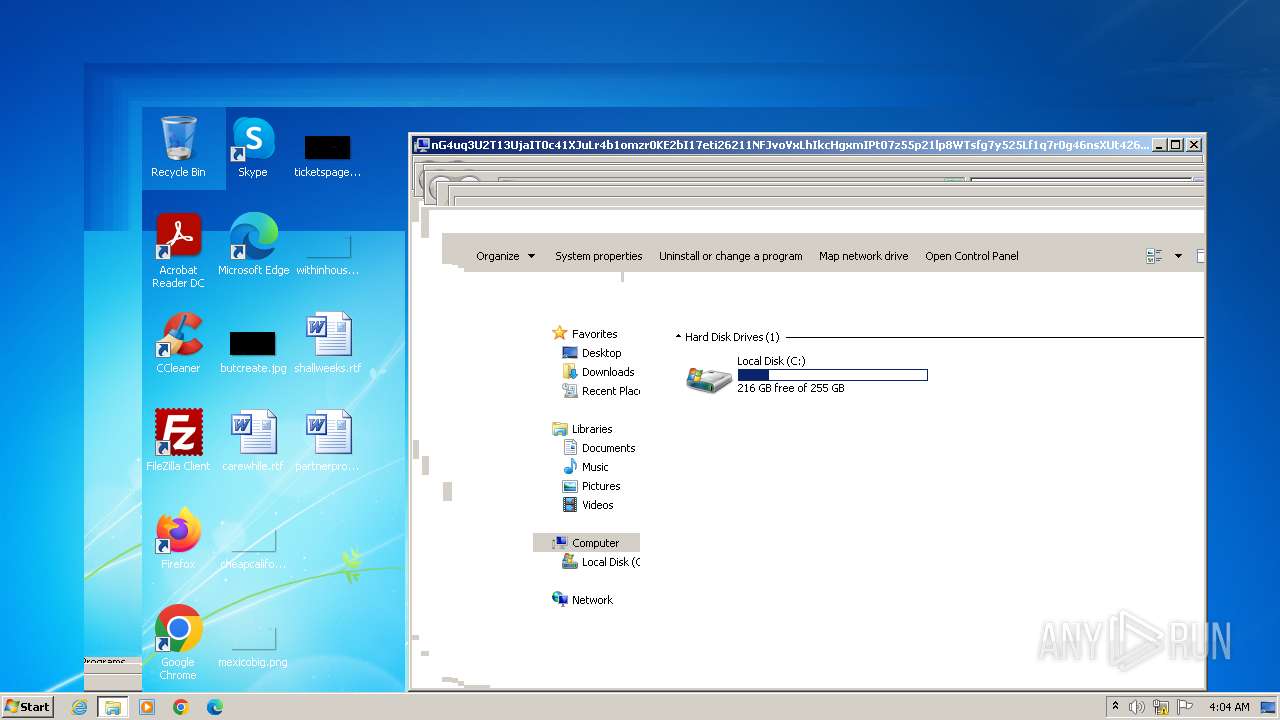Open the Action Center flag icon
This screenshot has width=1280, height=720.
[1185, 707]
